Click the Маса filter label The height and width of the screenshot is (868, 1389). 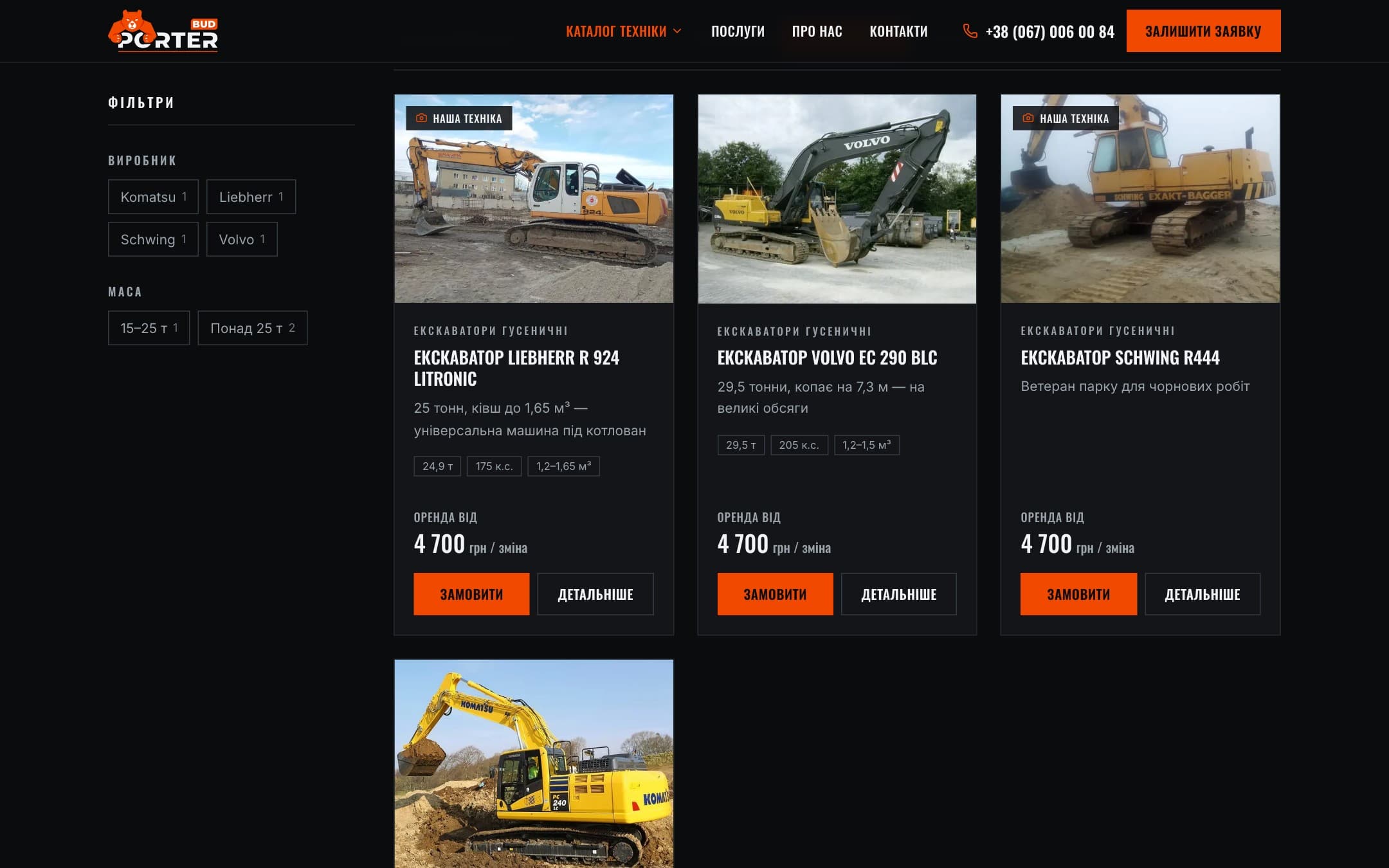125,292
